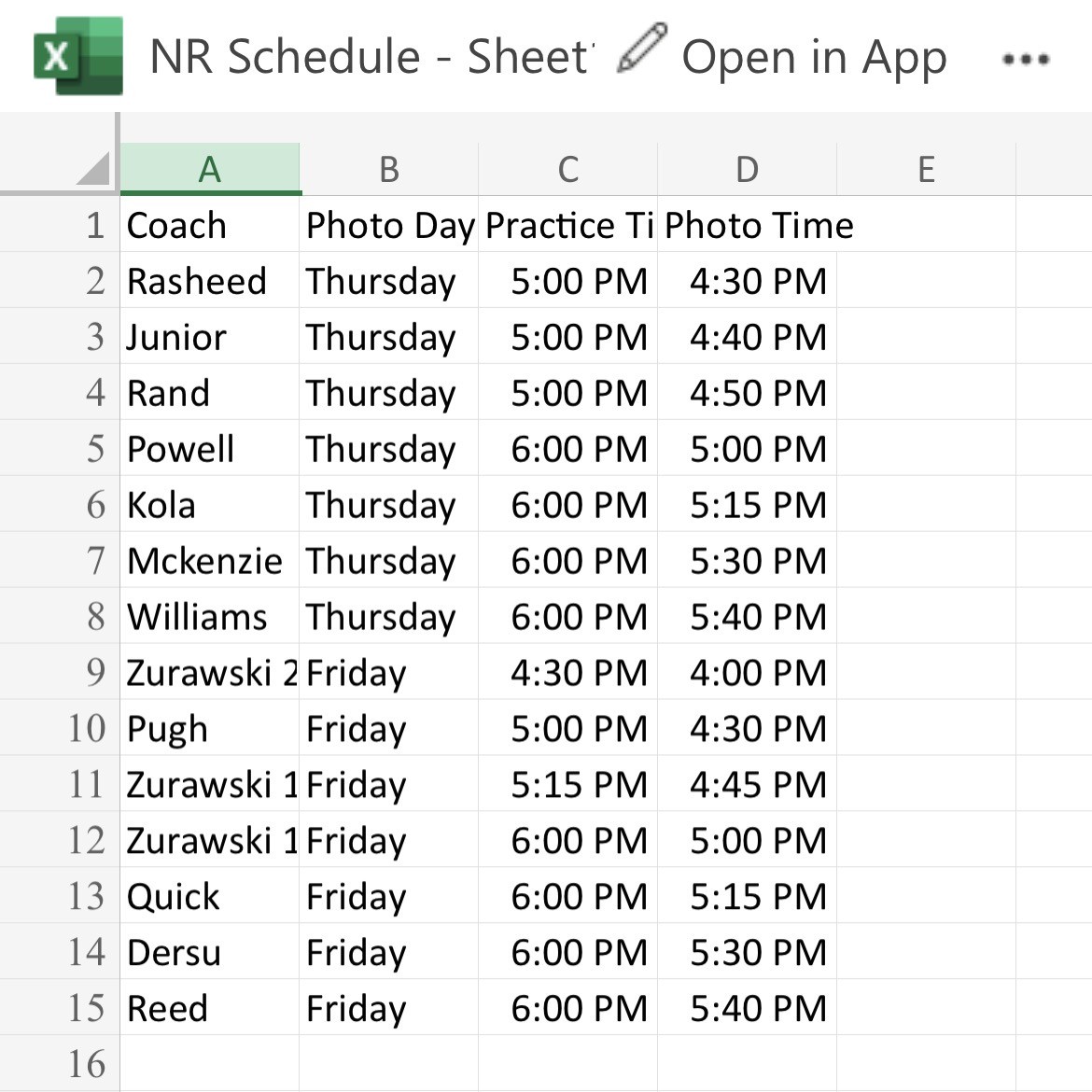
Task: Select column C header
Action: click(567, 169)
